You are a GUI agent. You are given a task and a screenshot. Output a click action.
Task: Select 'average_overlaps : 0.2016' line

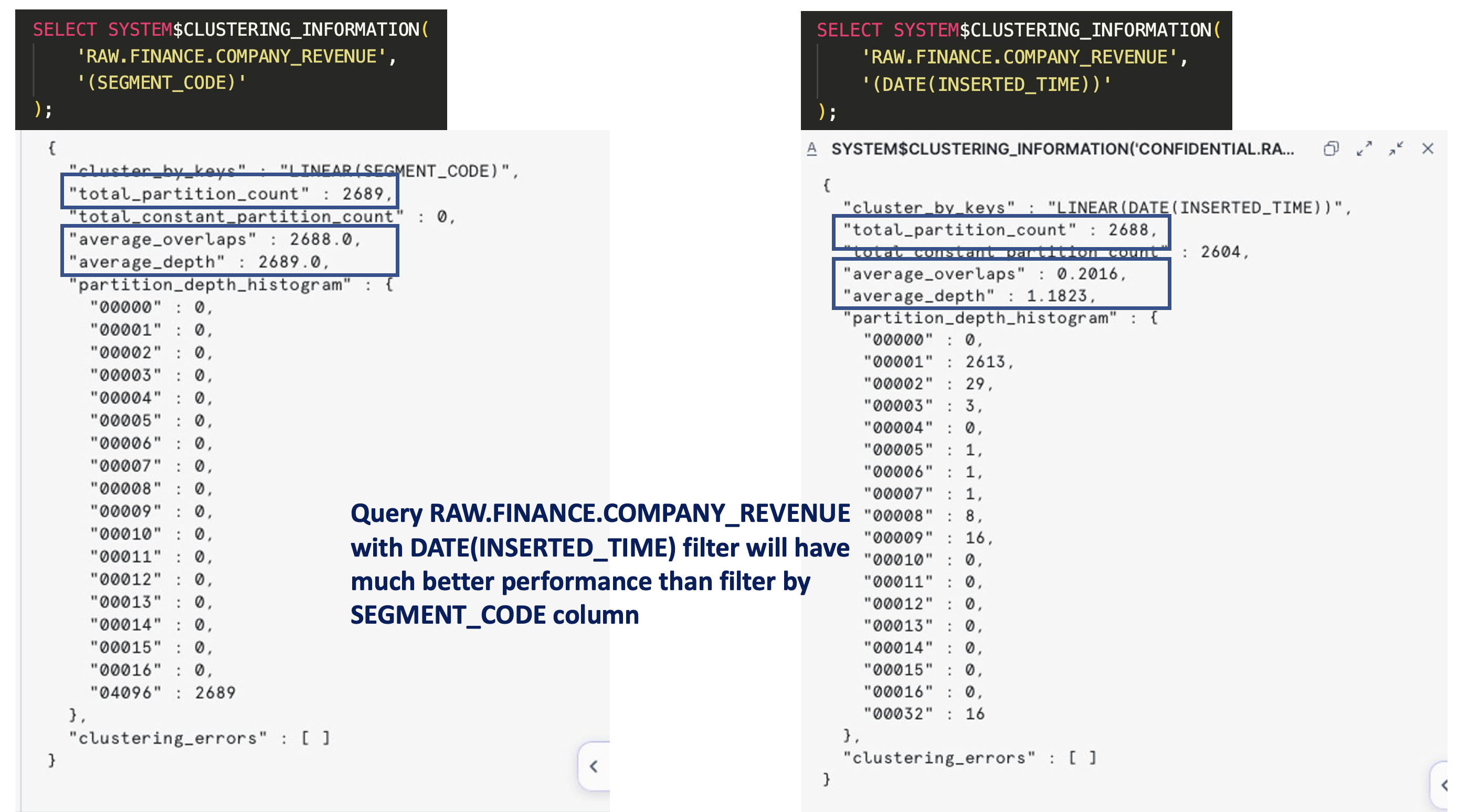[x=985, y=274]
